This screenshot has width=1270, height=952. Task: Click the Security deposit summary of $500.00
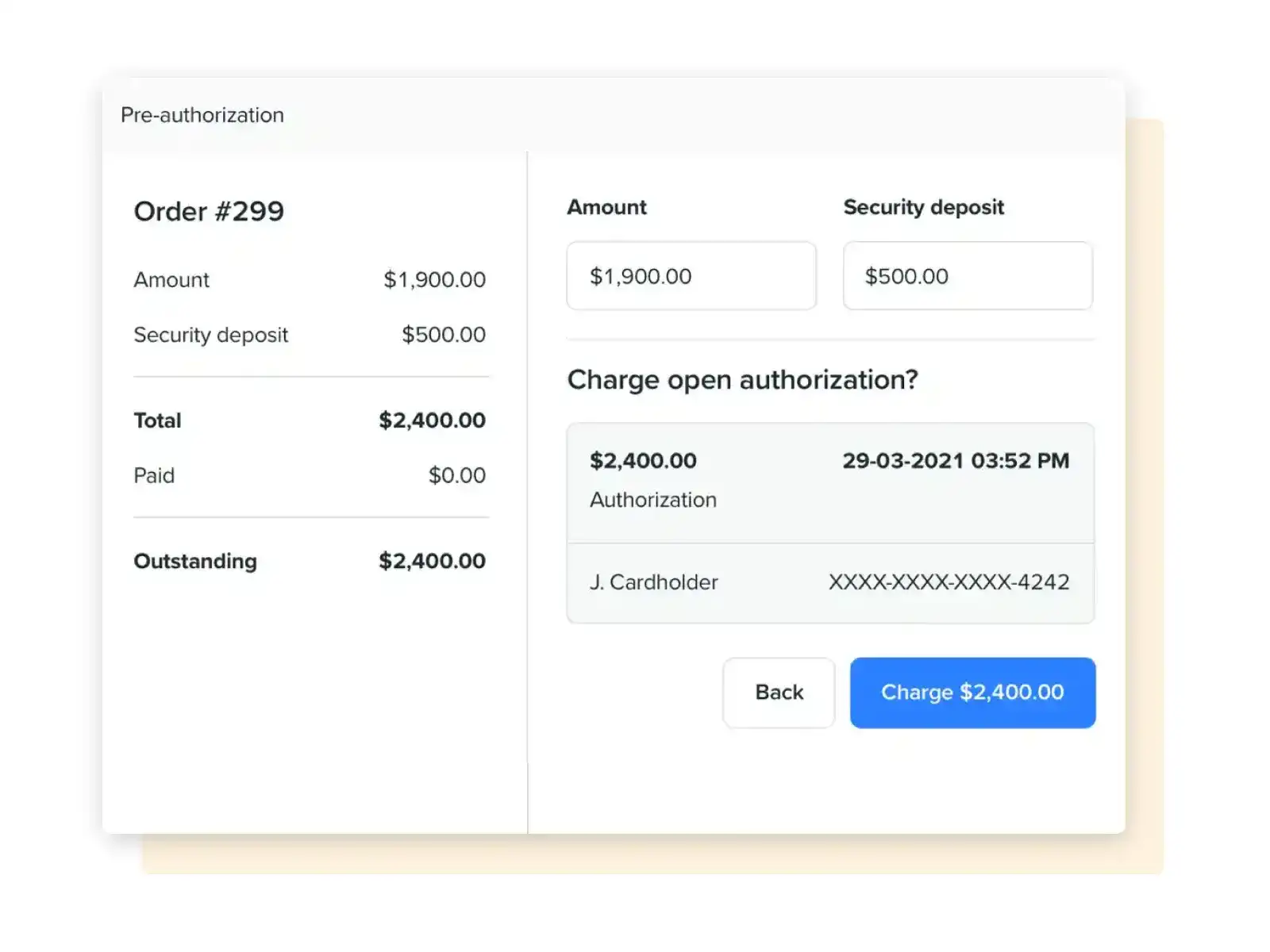tap(309, 334)
